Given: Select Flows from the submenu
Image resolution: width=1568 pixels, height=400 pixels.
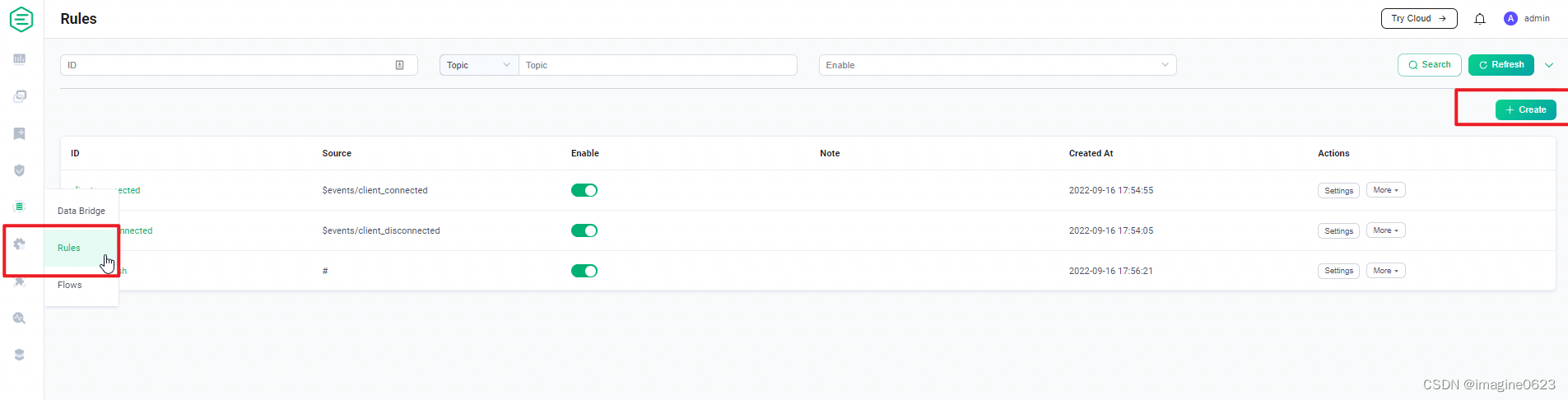Looking at the screenshot, I should click(81, 285).
